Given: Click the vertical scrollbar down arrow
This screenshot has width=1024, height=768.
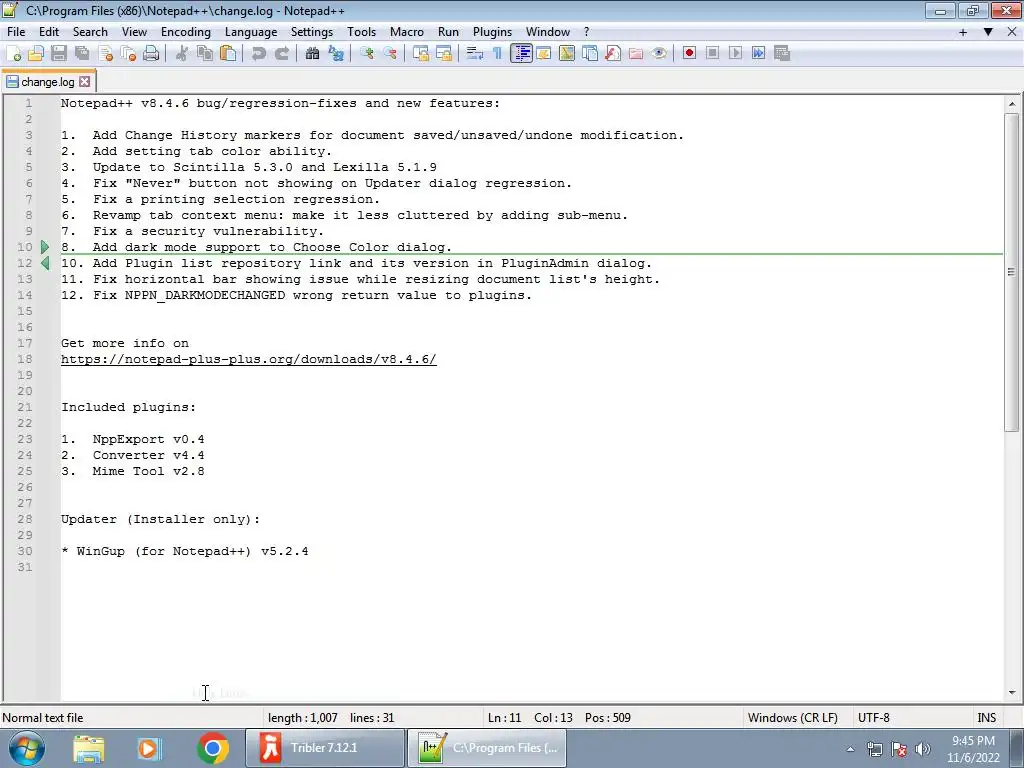Looking at the screenshot, I should tap(1012, 692).
